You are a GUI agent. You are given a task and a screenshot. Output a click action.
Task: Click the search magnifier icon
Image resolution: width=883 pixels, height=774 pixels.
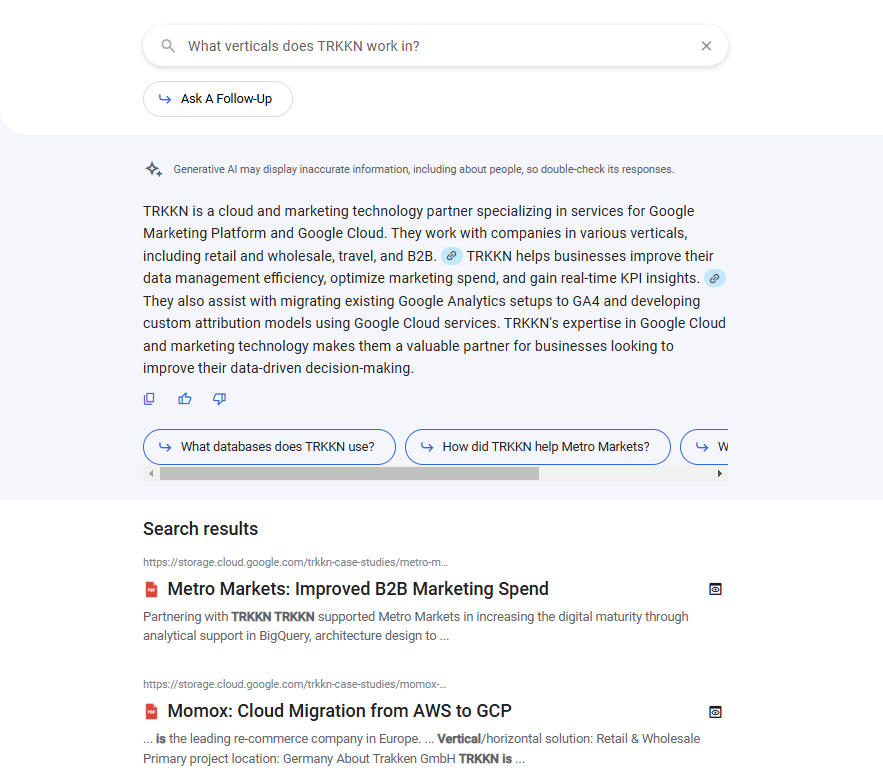pos(168,45)
